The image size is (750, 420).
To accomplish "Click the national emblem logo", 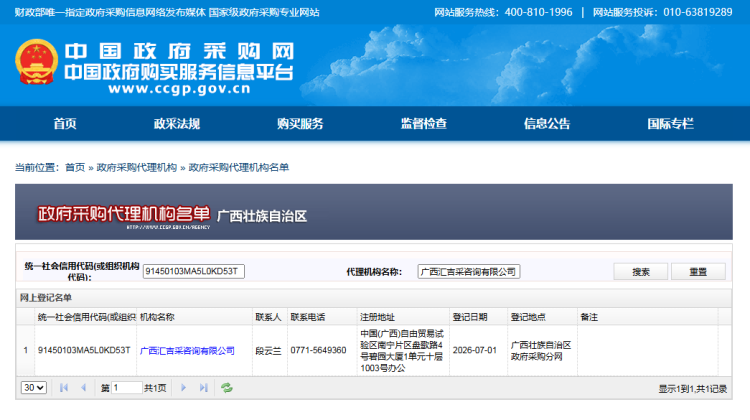I will pyautogui.click(x=36, y=62).
